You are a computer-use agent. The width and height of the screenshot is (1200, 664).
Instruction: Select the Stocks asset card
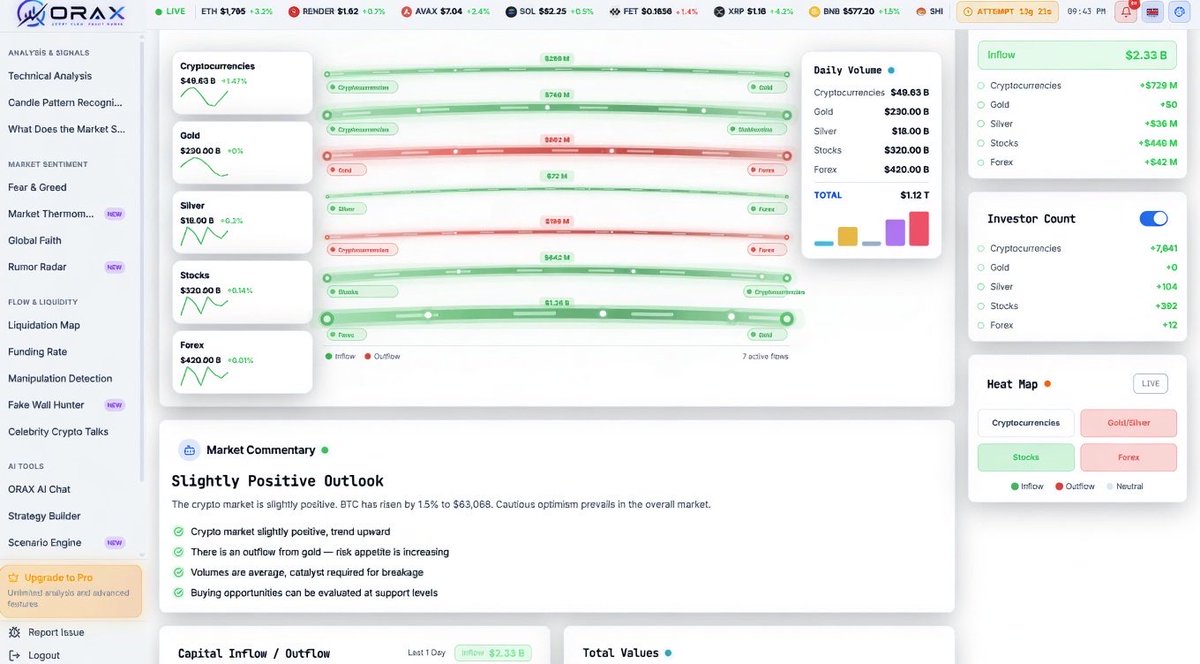click(243, 294)
